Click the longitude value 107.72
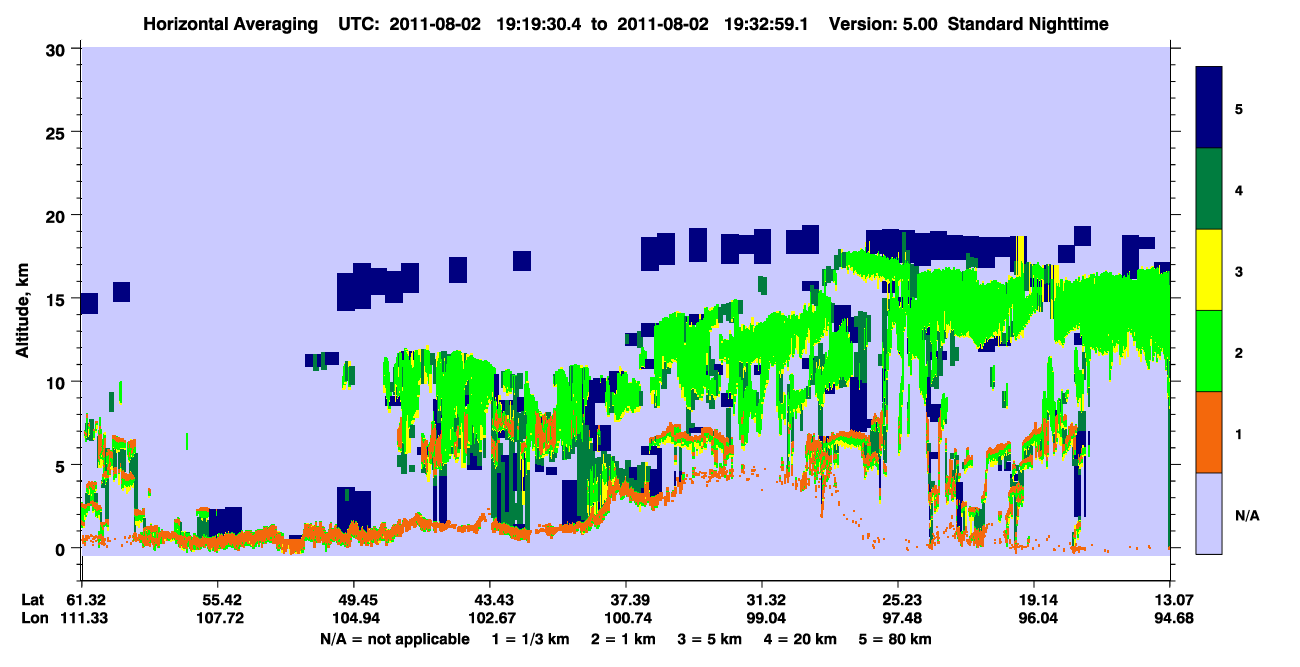 pos(218,619)
